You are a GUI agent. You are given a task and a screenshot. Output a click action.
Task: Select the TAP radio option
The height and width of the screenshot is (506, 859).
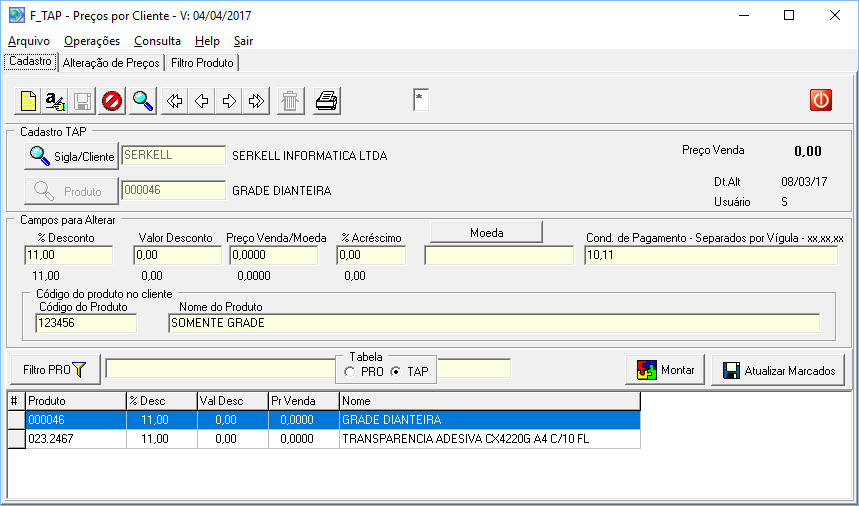pos(409,372)
